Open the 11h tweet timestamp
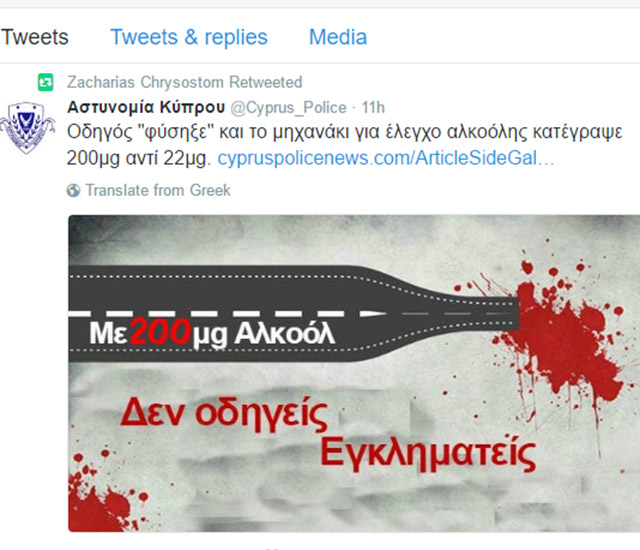 coord(373,108)
